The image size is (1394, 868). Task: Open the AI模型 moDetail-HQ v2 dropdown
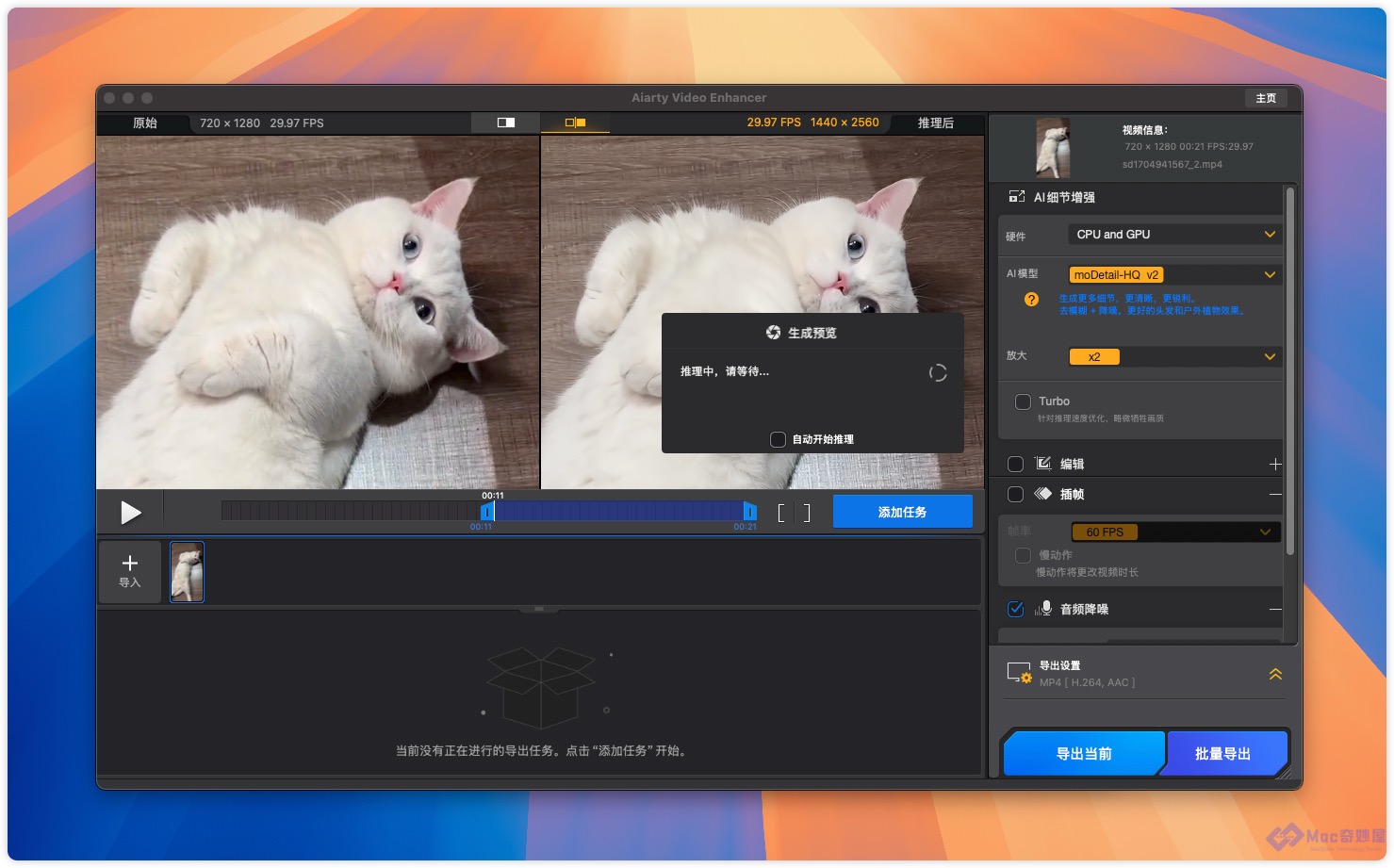[1174, 275]
